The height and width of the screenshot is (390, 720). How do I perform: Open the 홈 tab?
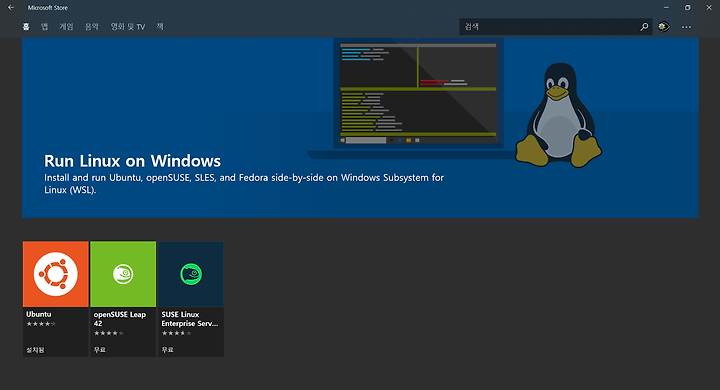[26, 27]
